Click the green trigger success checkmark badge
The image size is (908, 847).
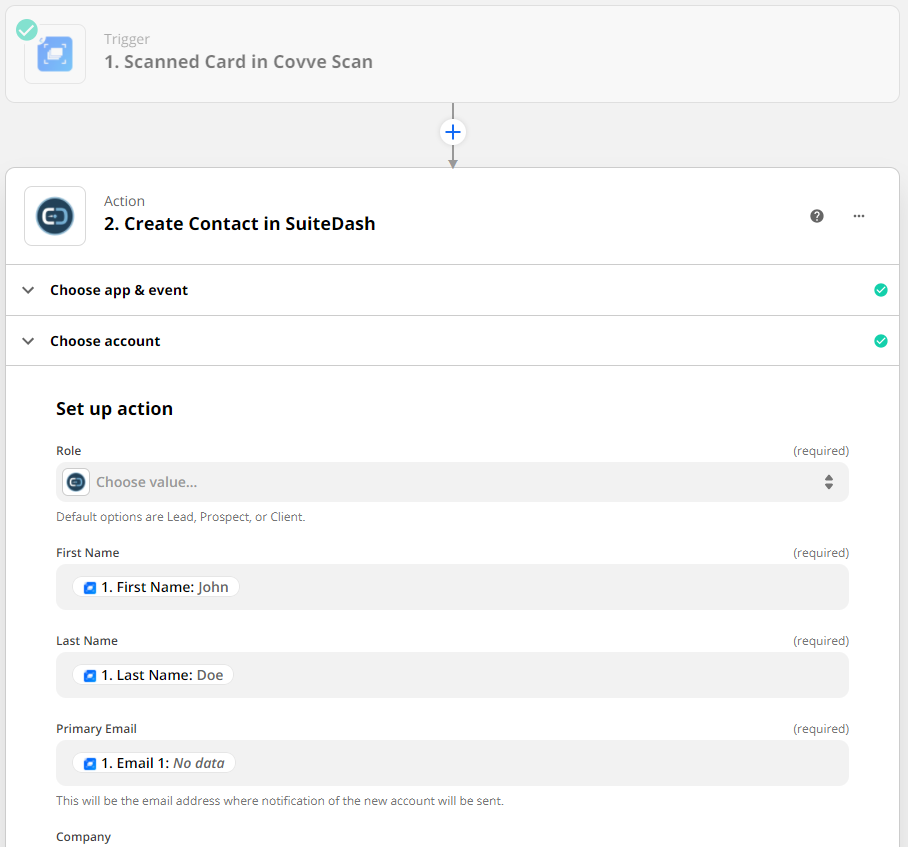pos(27,30)
